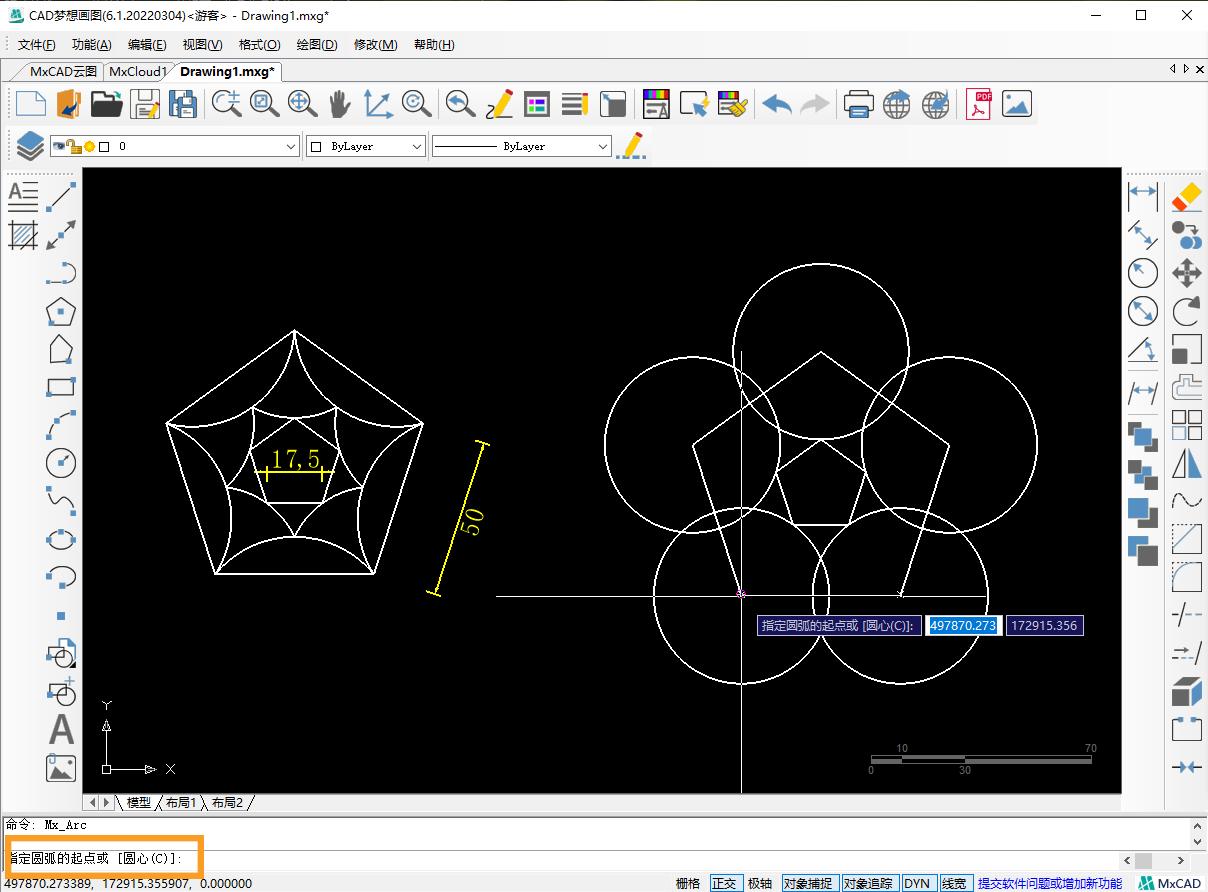Viewport: 1208px width, 892px height.
Task: Select the Move tool
Action: tap(1186, 272)
